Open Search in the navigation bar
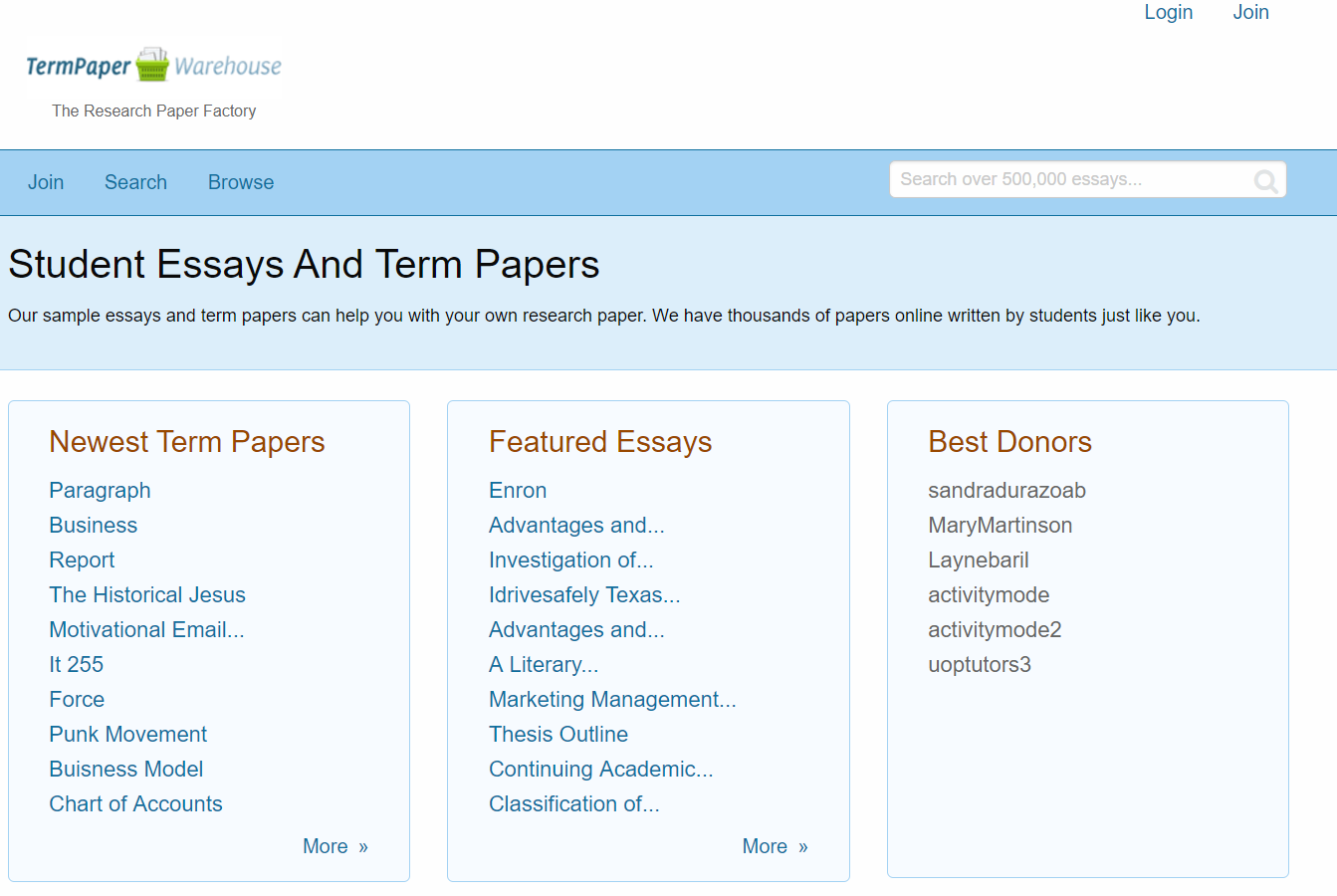 135,182
